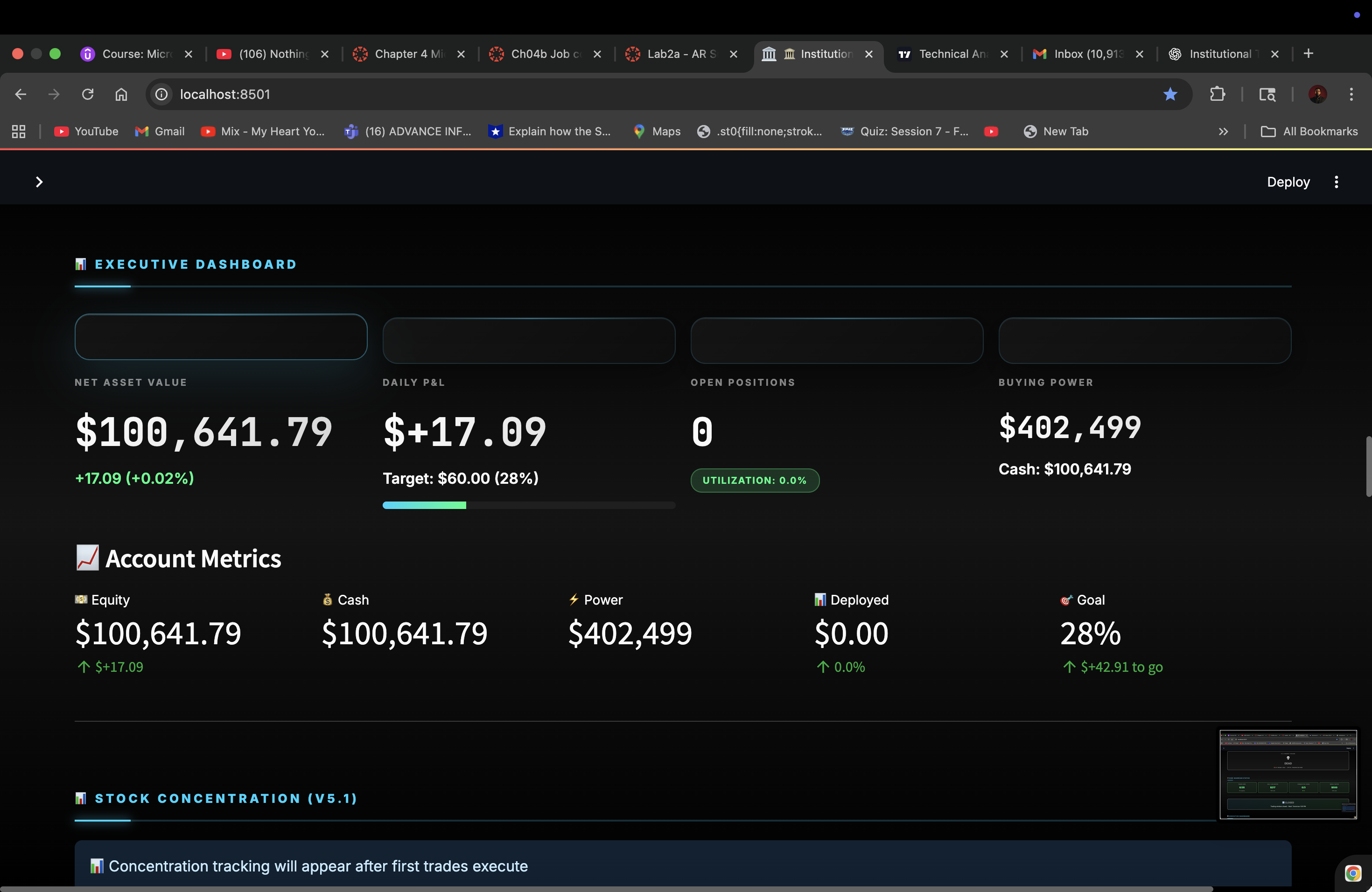Reload the localhost:8501 page

[88, 94]
